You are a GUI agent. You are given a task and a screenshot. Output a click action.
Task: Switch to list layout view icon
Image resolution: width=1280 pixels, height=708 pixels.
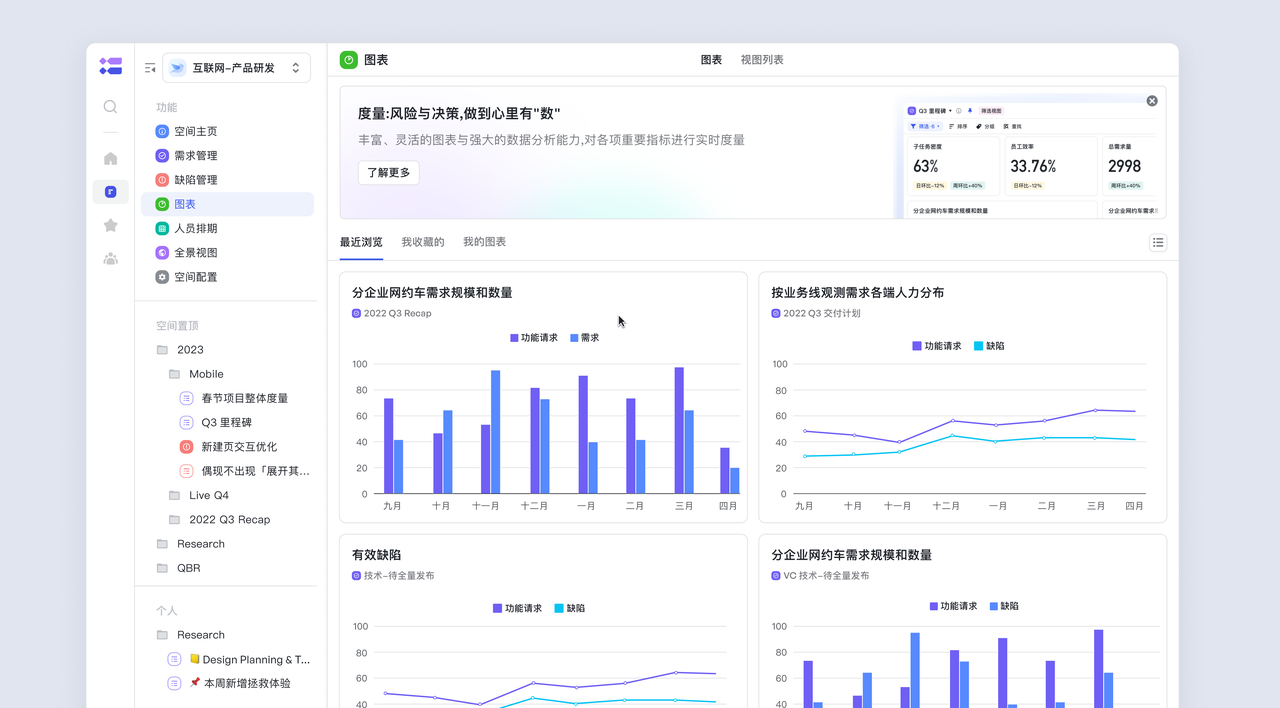coord(1158,242)
